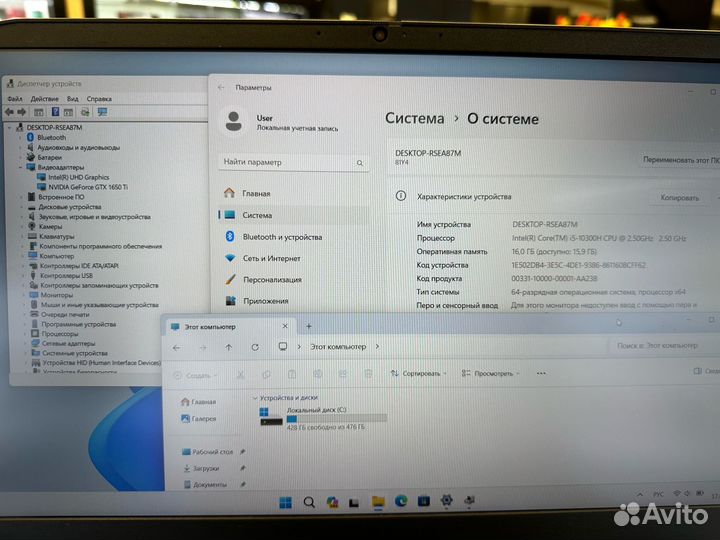Viewport: 720px width, 540px height.
Task: Select NVIDIA GeForce GTX 1650 Ti device
Action: [x=88, y=187]
